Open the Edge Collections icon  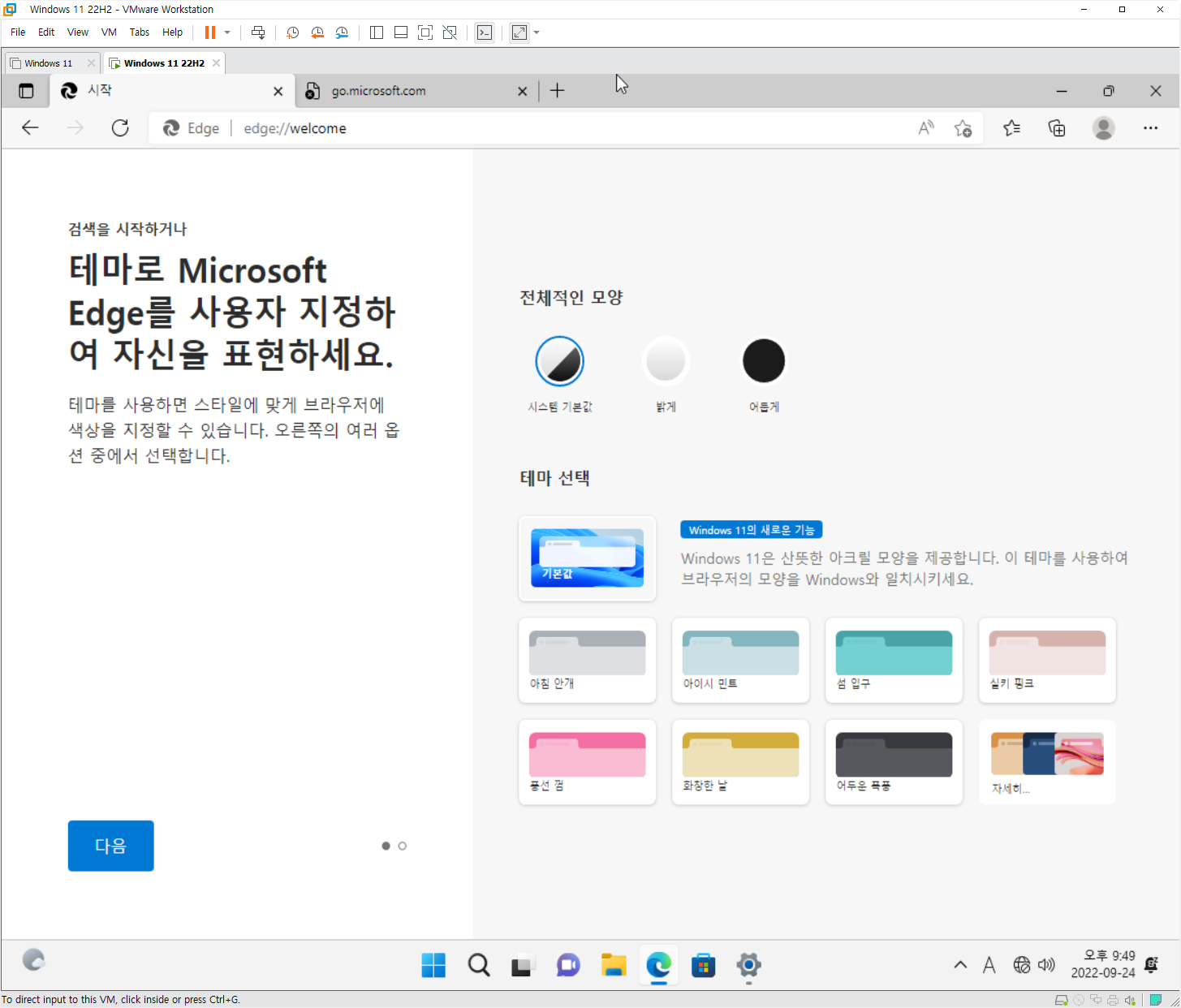pos(1057,128)
